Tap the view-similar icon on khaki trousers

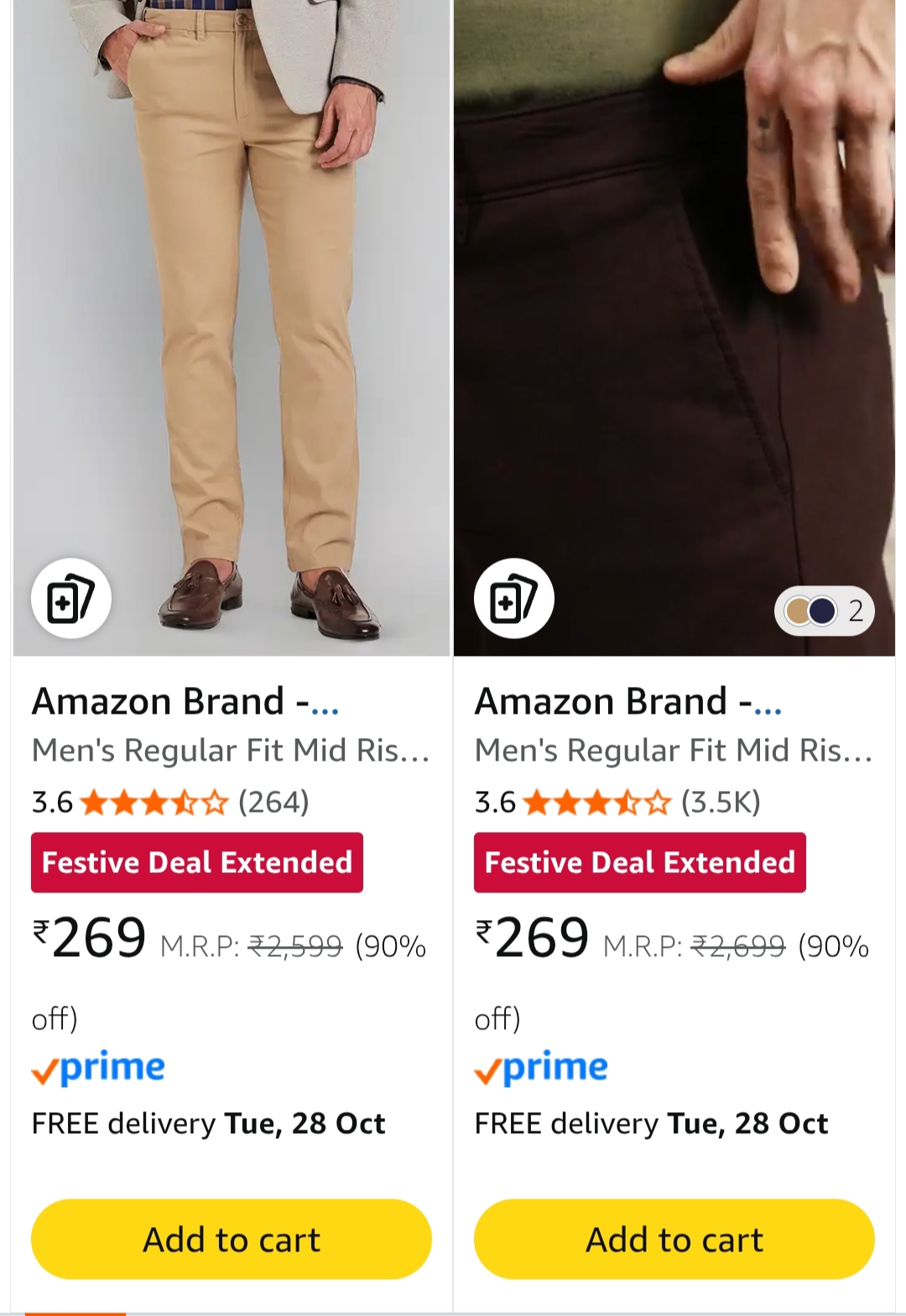71,599
